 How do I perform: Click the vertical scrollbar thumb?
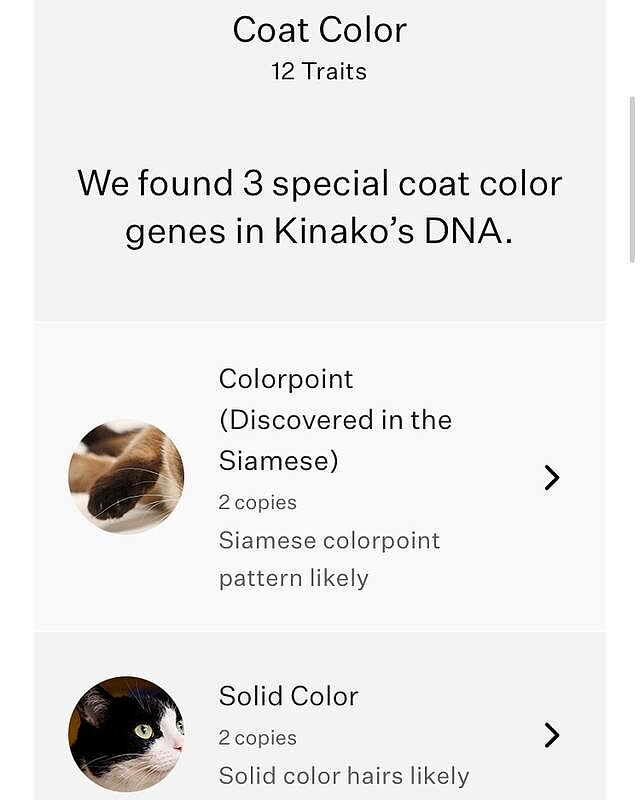click(631, 178)
